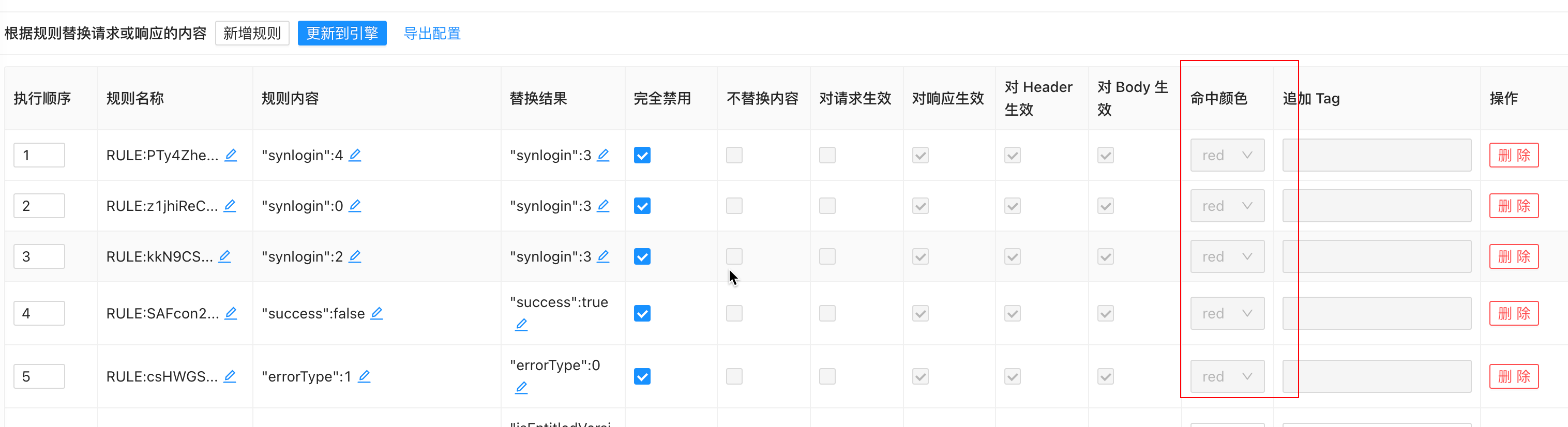The height and width of the screenshot is (427, 1568).
Task: Edit rule content "synlogin":0
Action: point(355,206)
